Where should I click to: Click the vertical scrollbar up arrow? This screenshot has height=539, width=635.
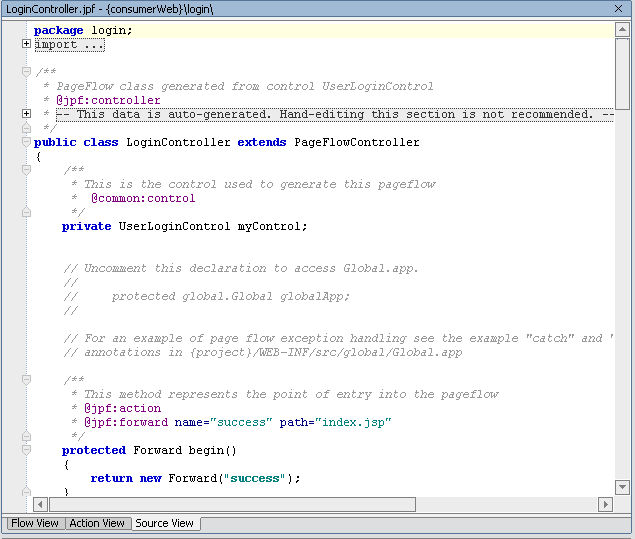coord(622,29)
